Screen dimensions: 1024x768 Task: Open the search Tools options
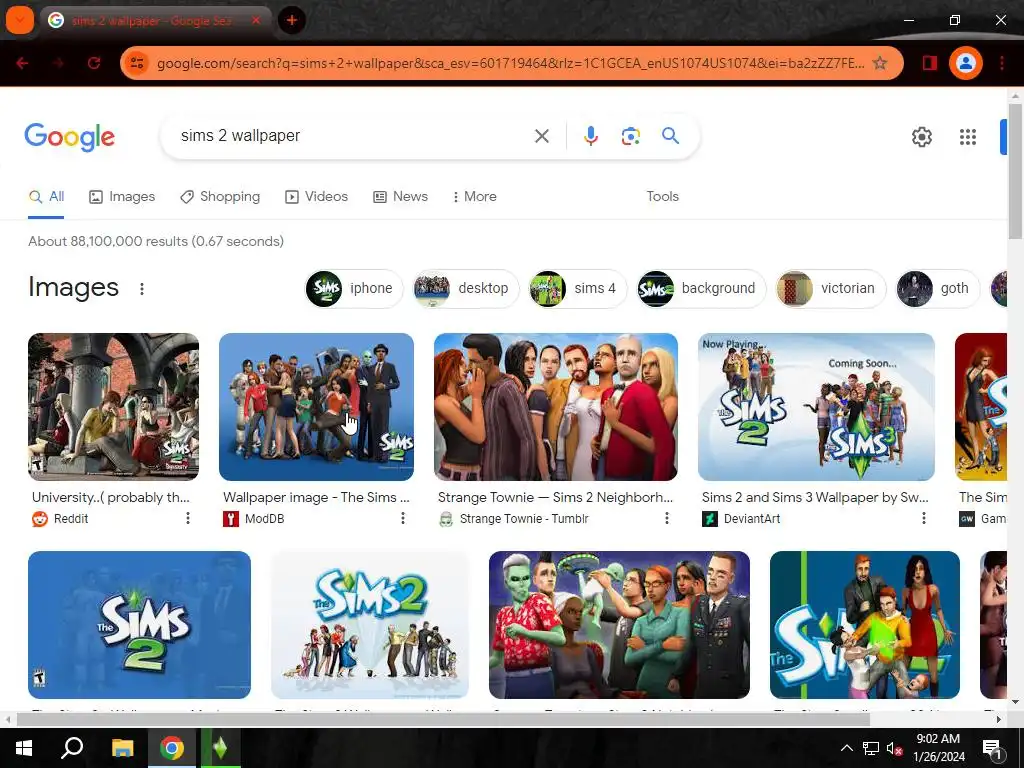(x=662, y=197)
